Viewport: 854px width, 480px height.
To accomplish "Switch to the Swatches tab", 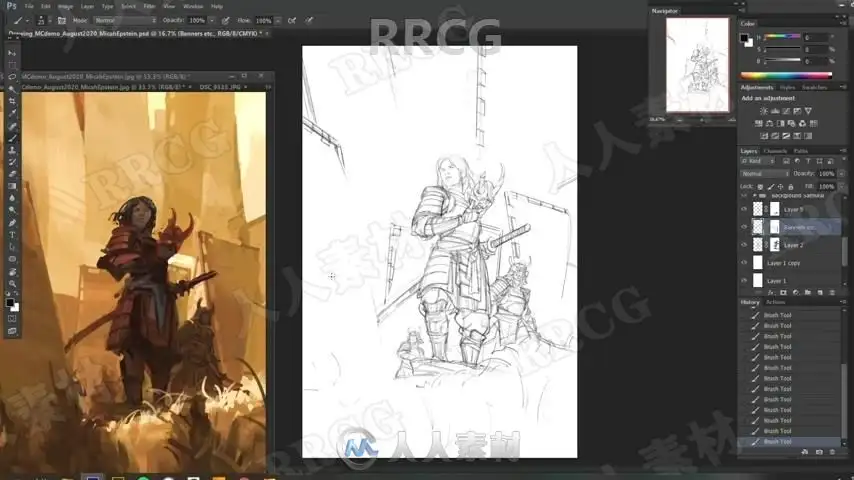I will click(x=815, y=88).
